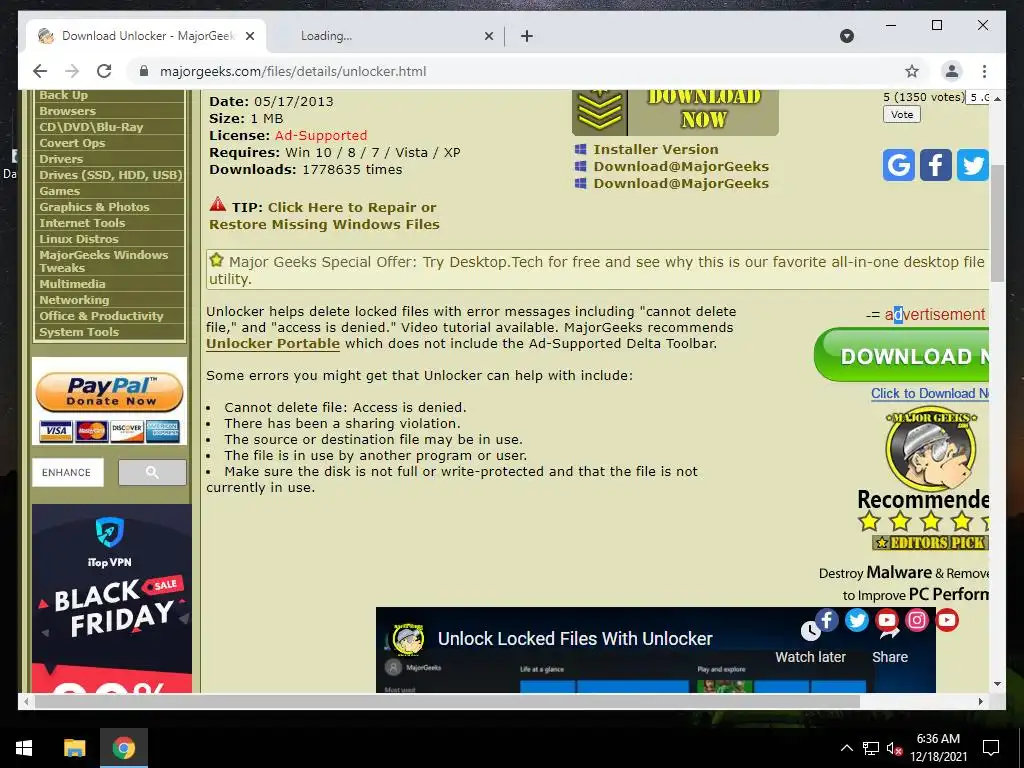
Task: Click the Click to Download ad link
Action: point(930,393)
